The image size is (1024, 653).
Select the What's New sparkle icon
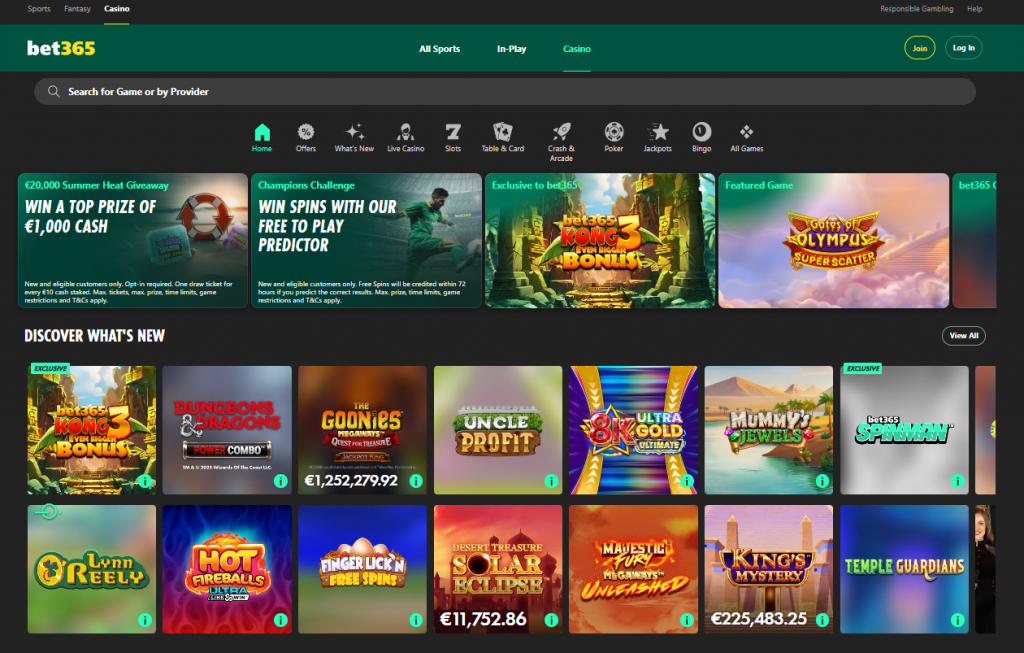(x=355, y=133)
